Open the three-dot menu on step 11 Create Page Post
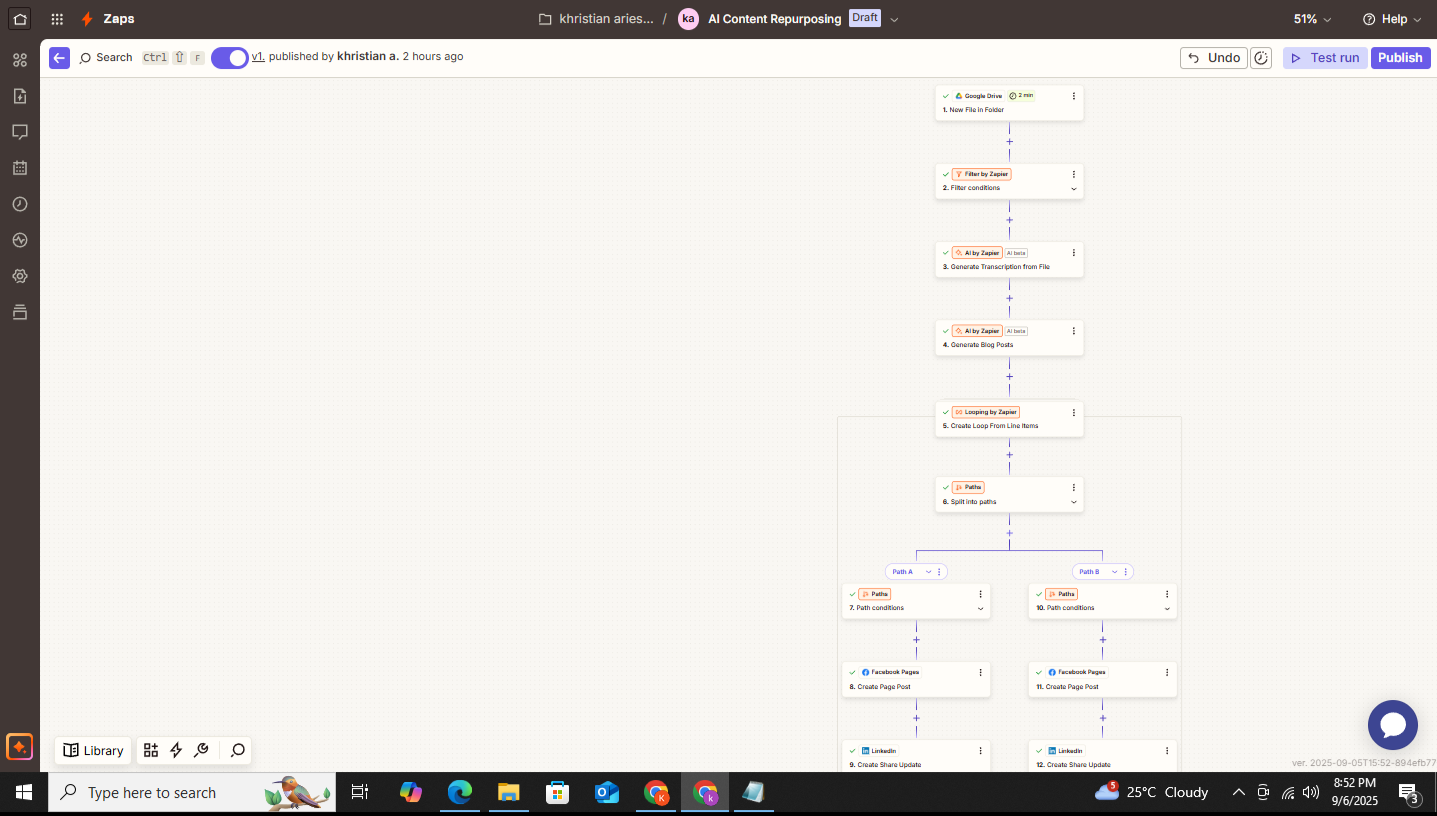The width and height of the screenshot is (1437, 816). click(1167, 673)
